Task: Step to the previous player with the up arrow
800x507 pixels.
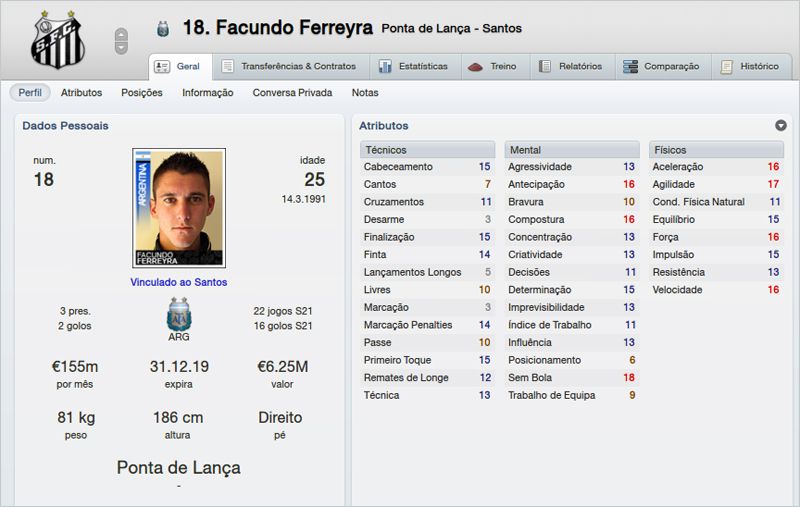Action: pos(122,34)
